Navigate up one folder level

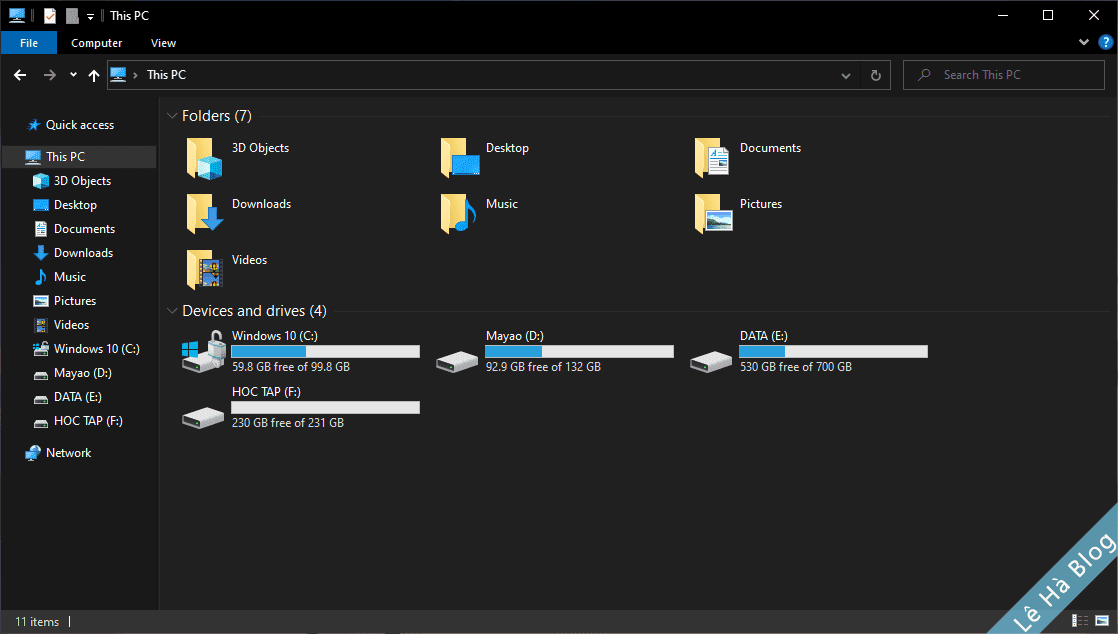[93, 74]
